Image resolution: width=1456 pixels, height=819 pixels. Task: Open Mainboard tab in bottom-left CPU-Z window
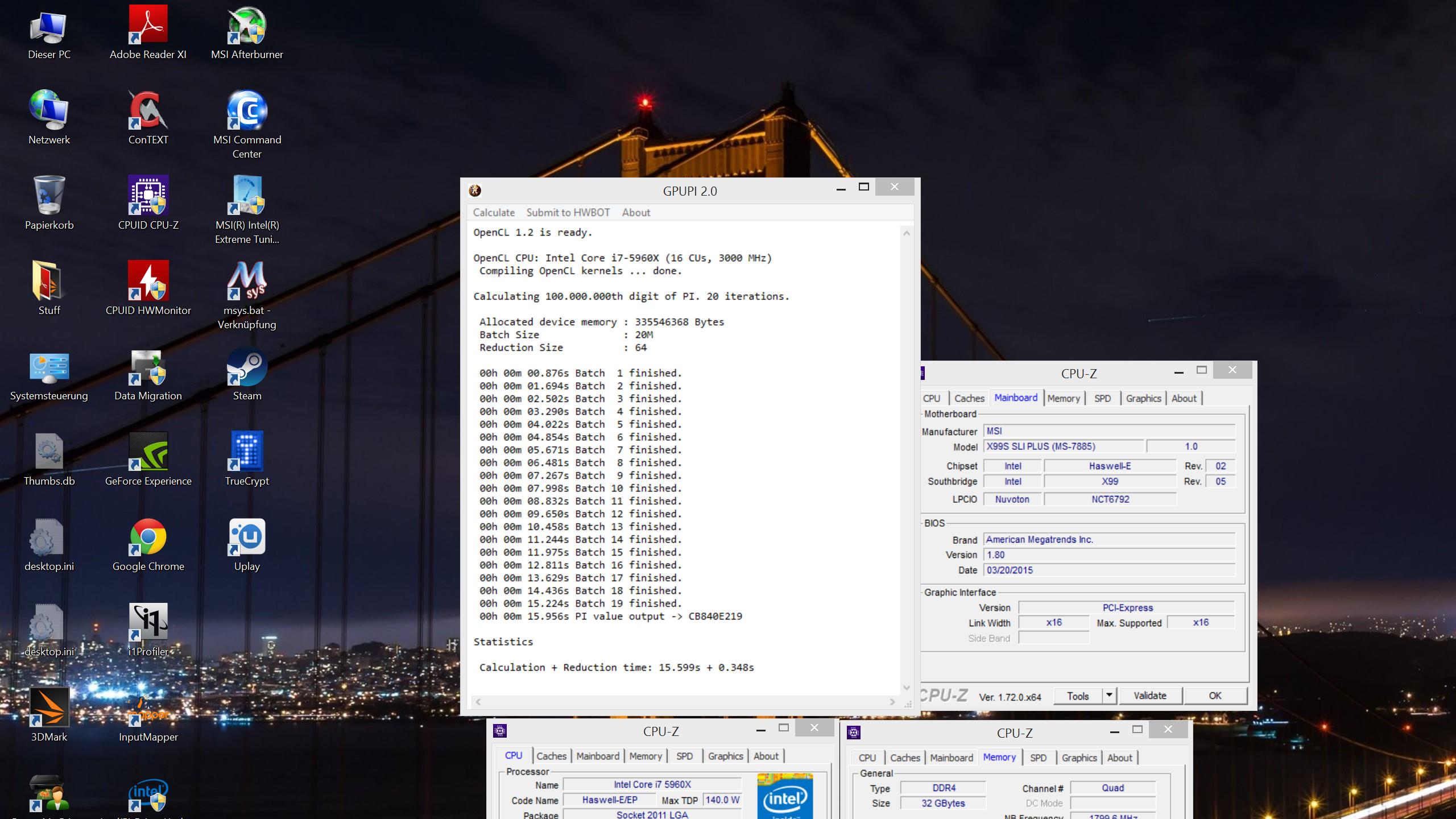click(x=597, y=756)
